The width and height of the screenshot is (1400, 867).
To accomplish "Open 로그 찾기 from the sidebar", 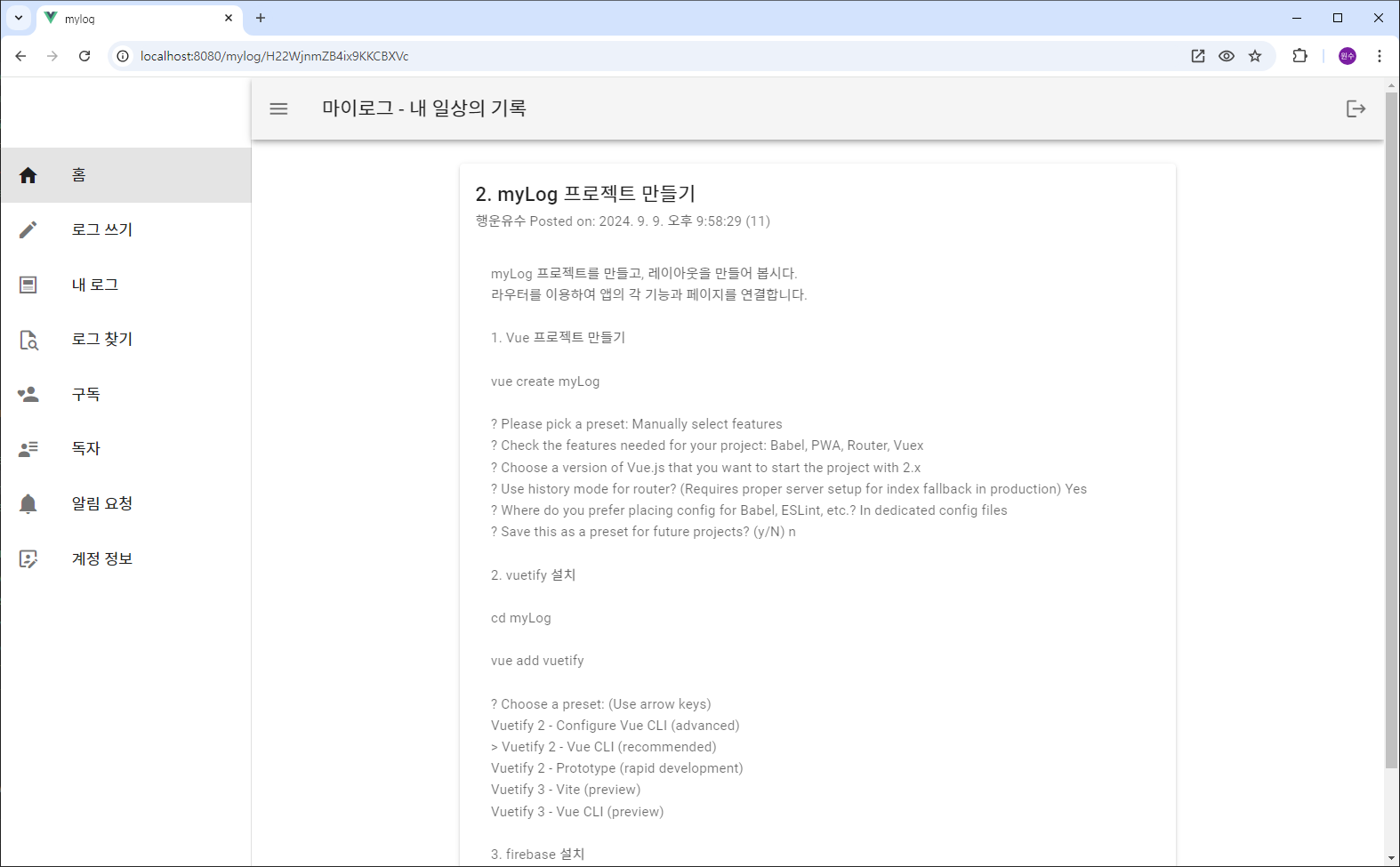I will tap(125, 340).
